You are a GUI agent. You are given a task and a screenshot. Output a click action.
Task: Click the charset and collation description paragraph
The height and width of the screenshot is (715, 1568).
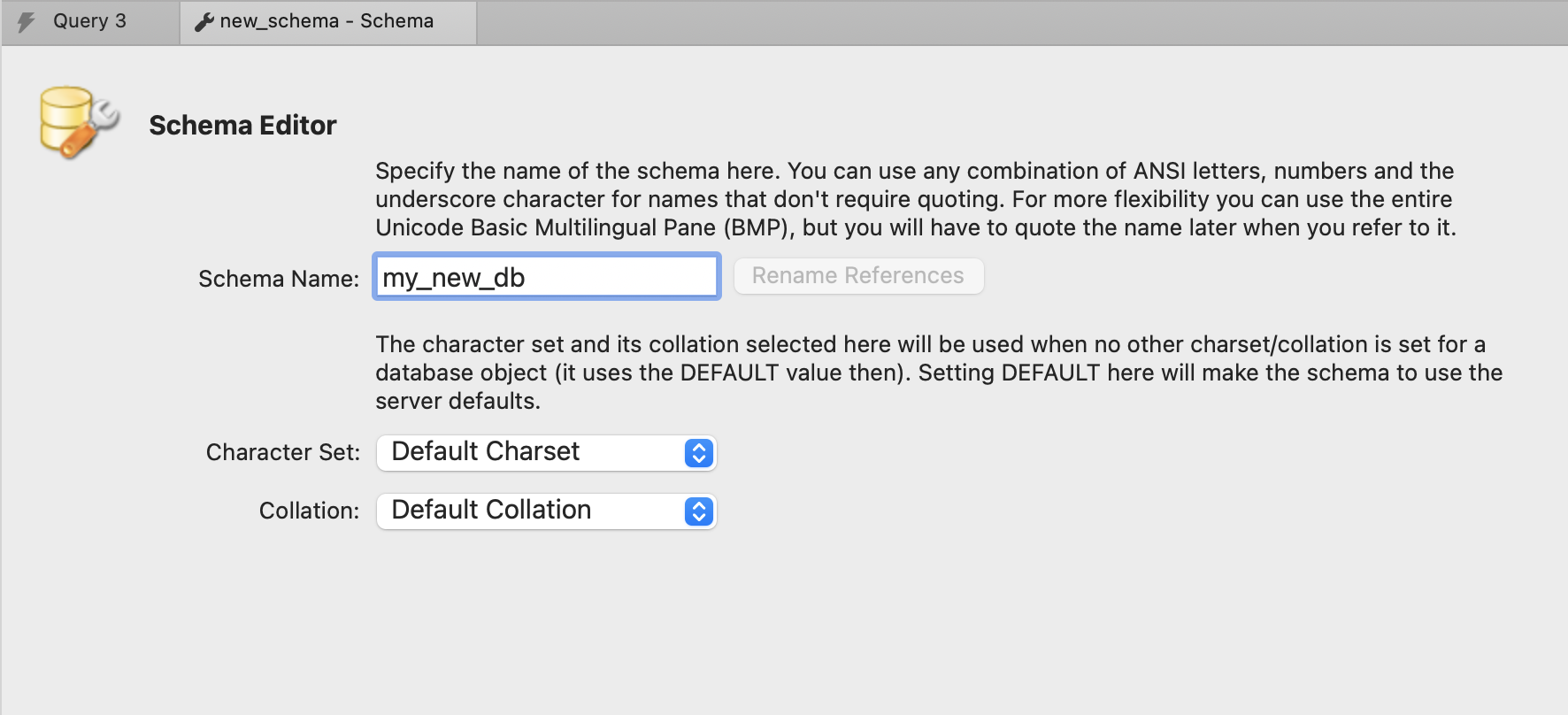938,373
